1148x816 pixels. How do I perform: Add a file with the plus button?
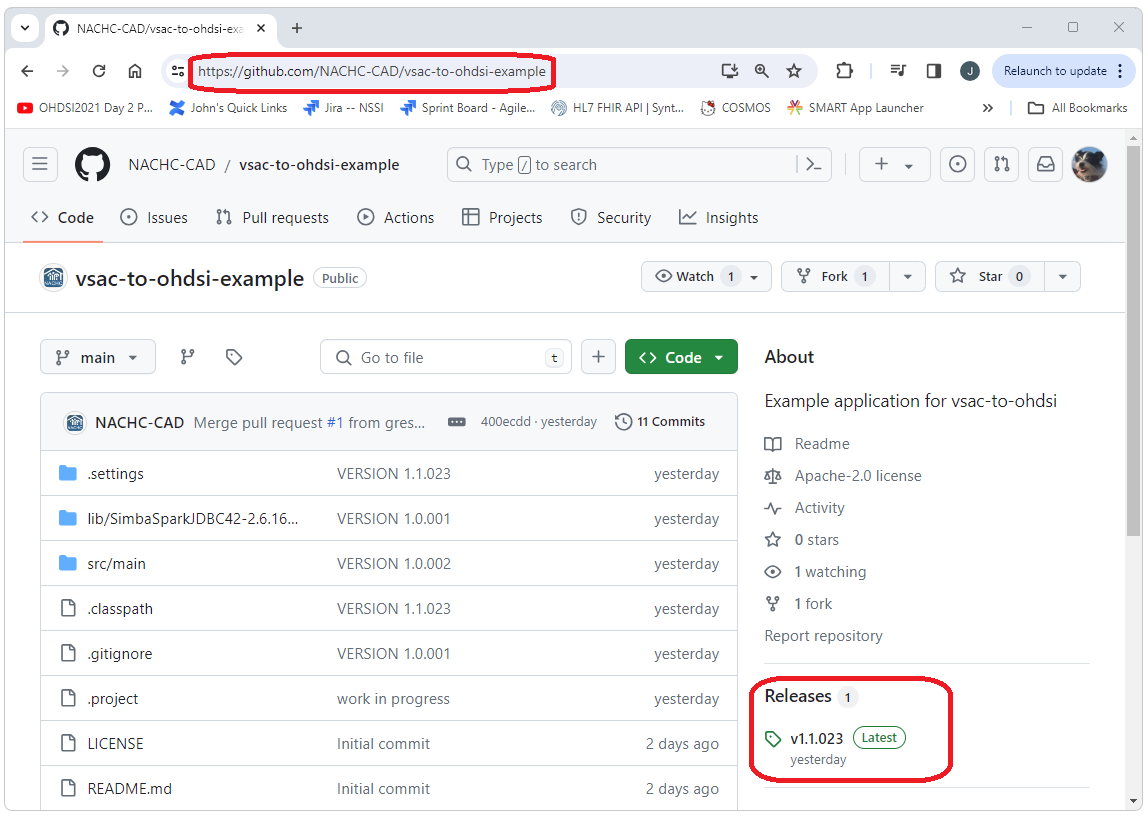(598, 356)
